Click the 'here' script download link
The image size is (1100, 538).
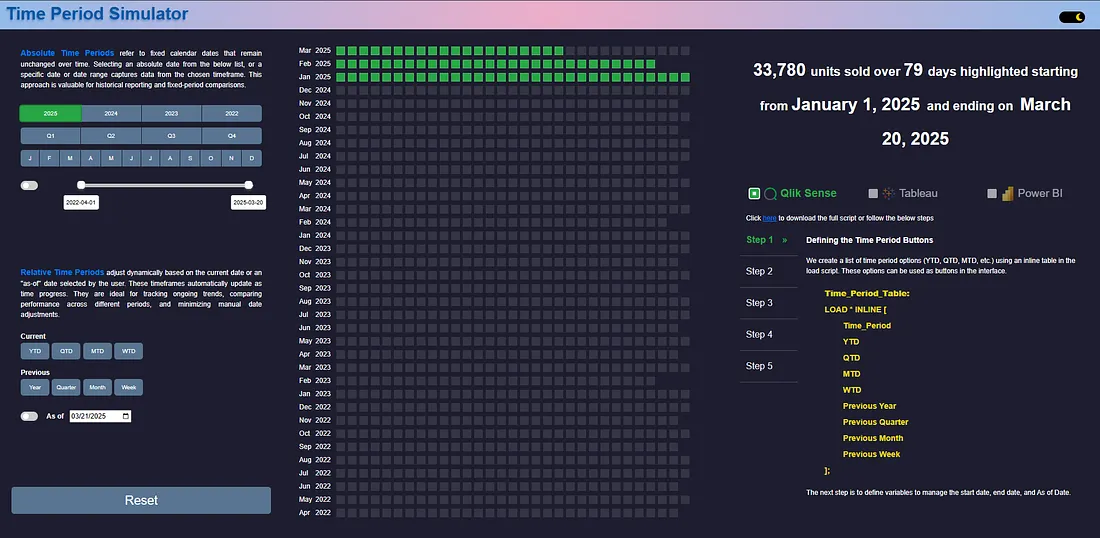(769, 218)
